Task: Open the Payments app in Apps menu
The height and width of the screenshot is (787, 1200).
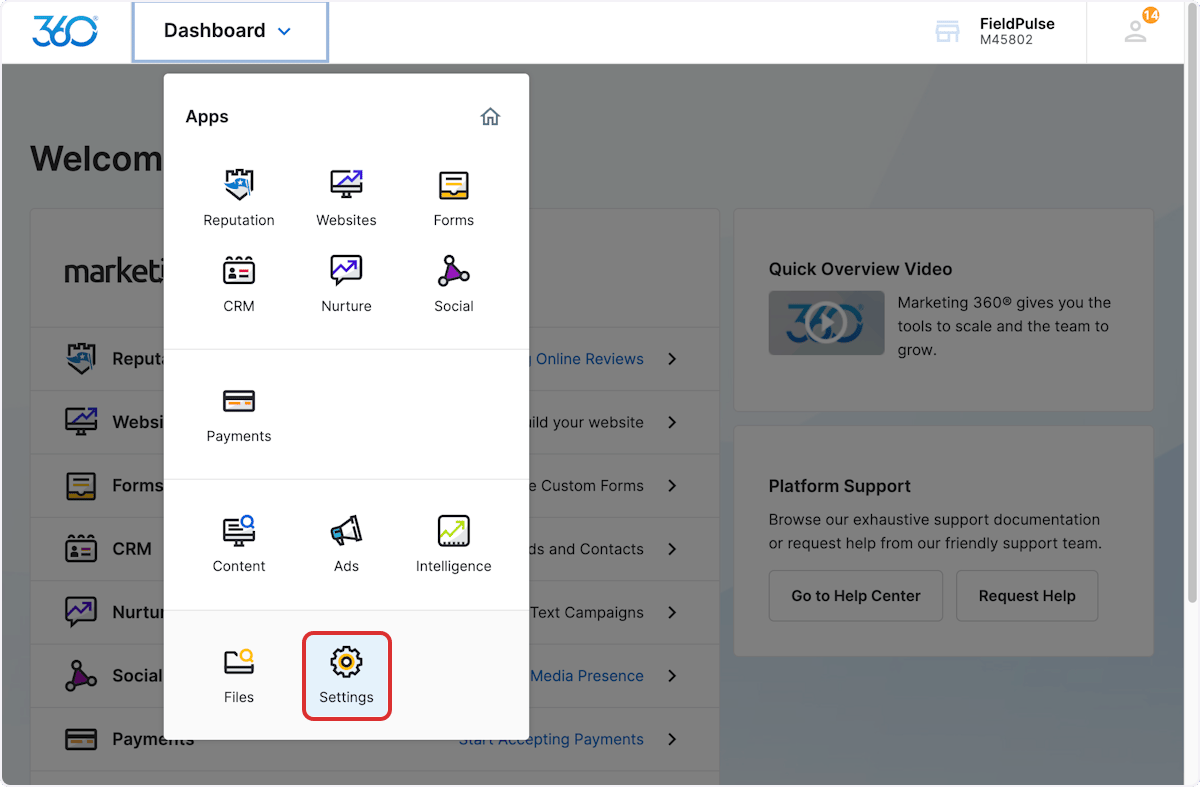Action: (239, 414)
